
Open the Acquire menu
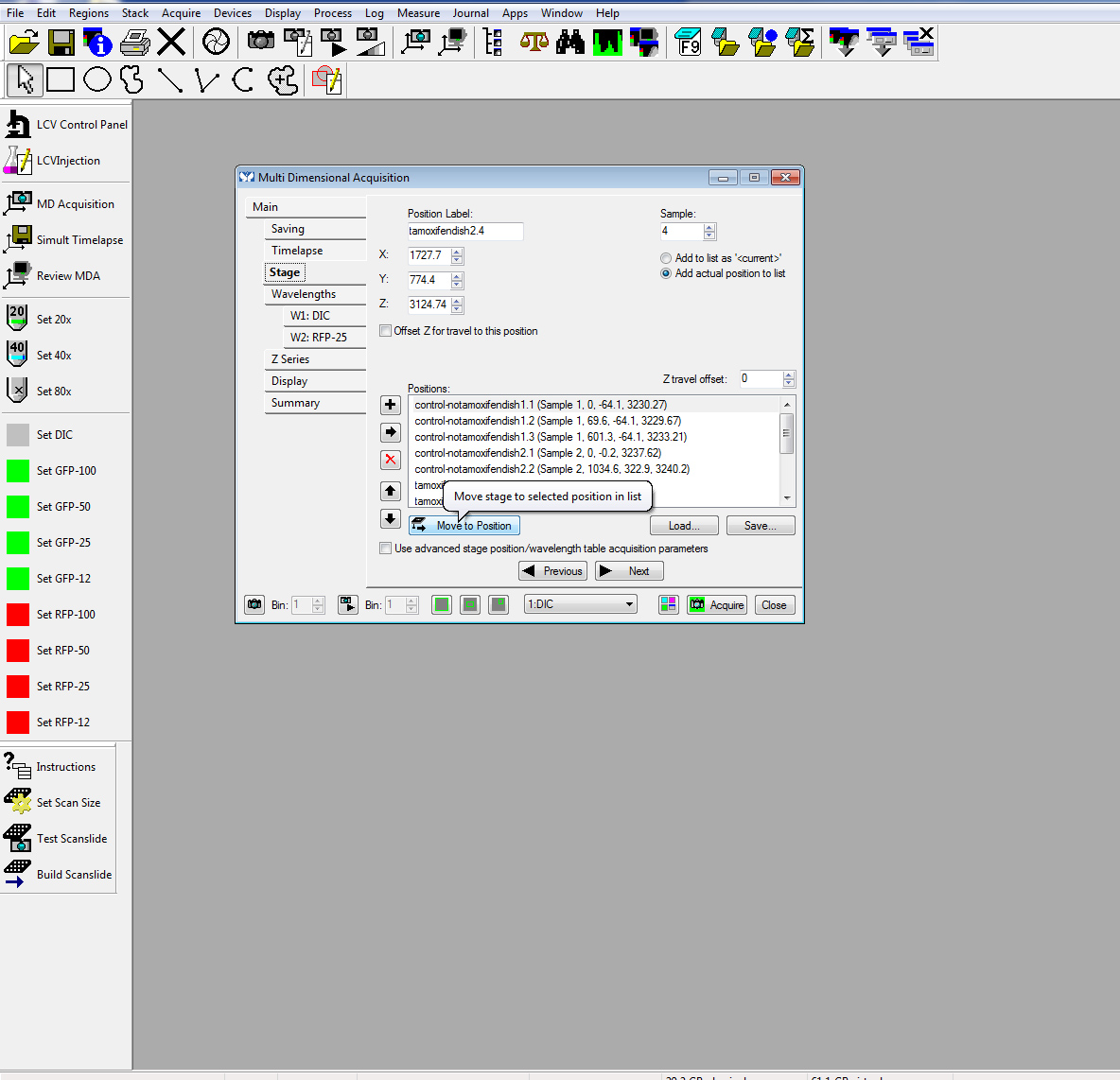181,13
